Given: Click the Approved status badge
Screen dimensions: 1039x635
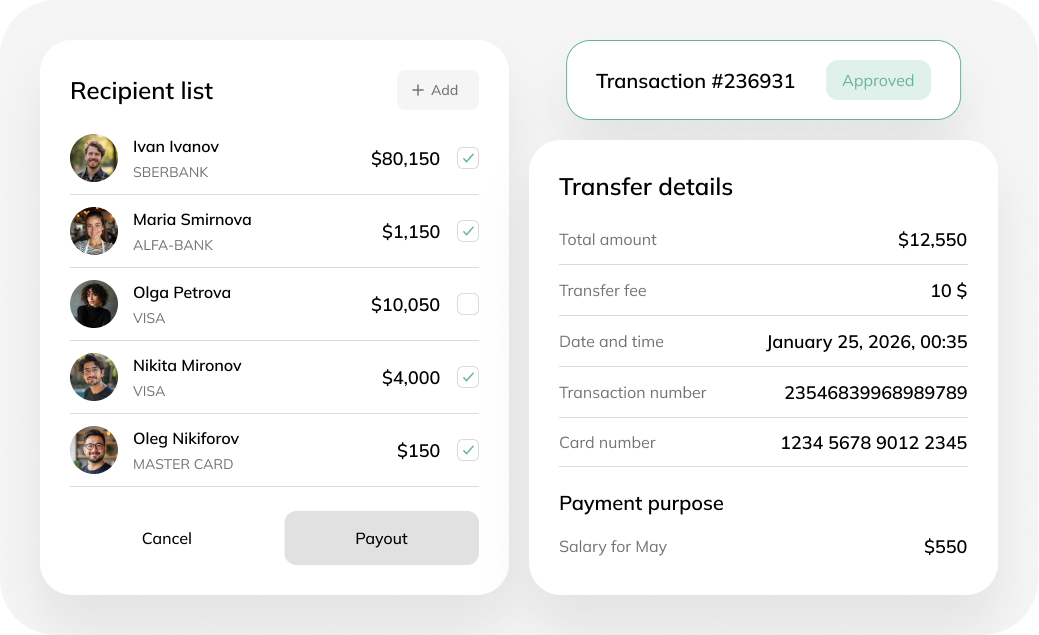Looking at the screenshot, I should point(878,81).
